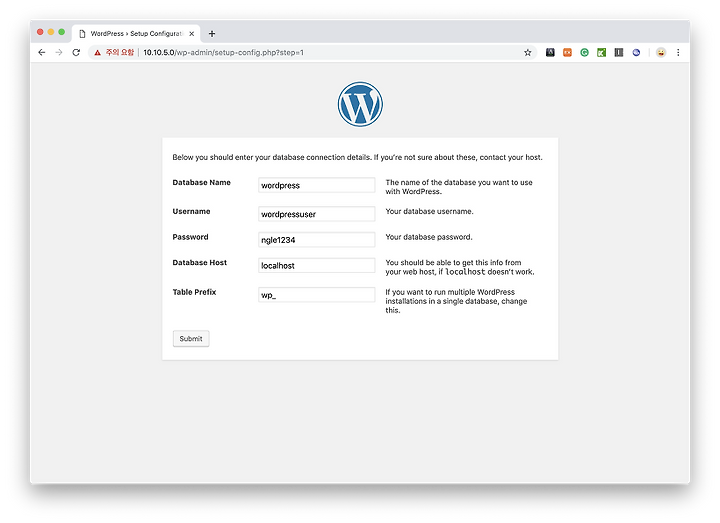Click the browser forward arrow
720x523 pixels.
point(59,53)
